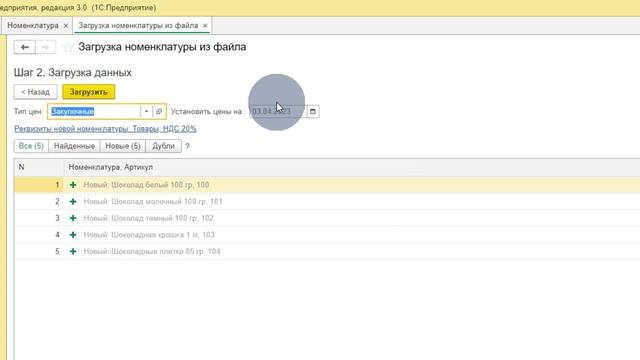Screen dimensions: 640x360
Task: Select row Шоколад темный 100 гр, 102
Action: point(327,218)
